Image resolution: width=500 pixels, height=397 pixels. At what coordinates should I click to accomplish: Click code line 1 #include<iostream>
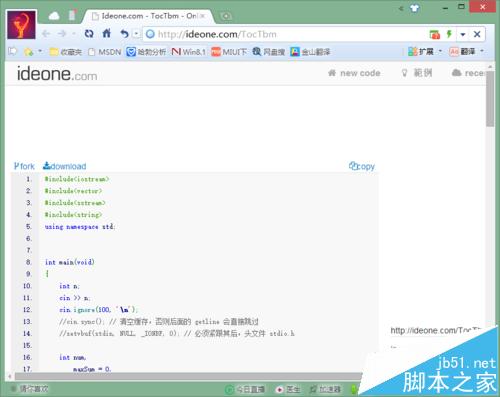pyautogui.click(x=77, y=179)
